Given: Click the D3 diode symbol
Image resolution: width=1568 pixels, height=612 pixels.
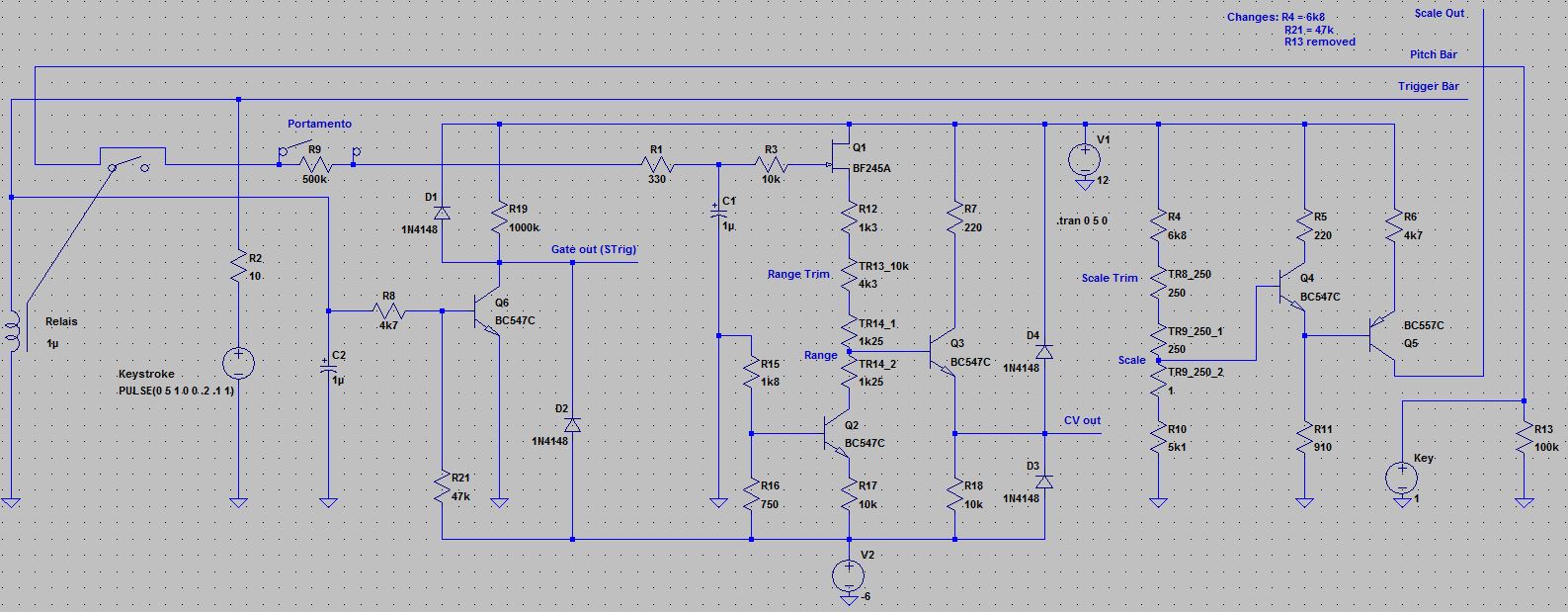Looking at the screenshot, I should coord(1044,481).
